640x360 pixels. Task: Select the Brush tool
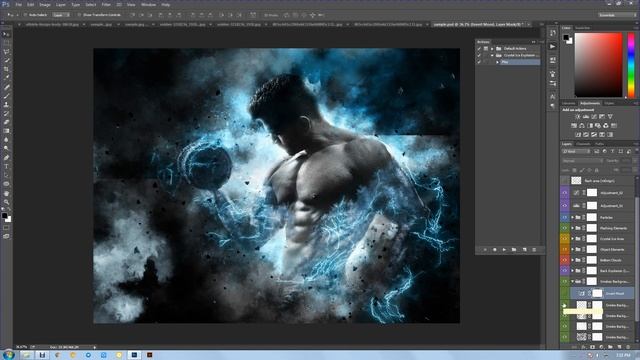click(x=6, y=96)
